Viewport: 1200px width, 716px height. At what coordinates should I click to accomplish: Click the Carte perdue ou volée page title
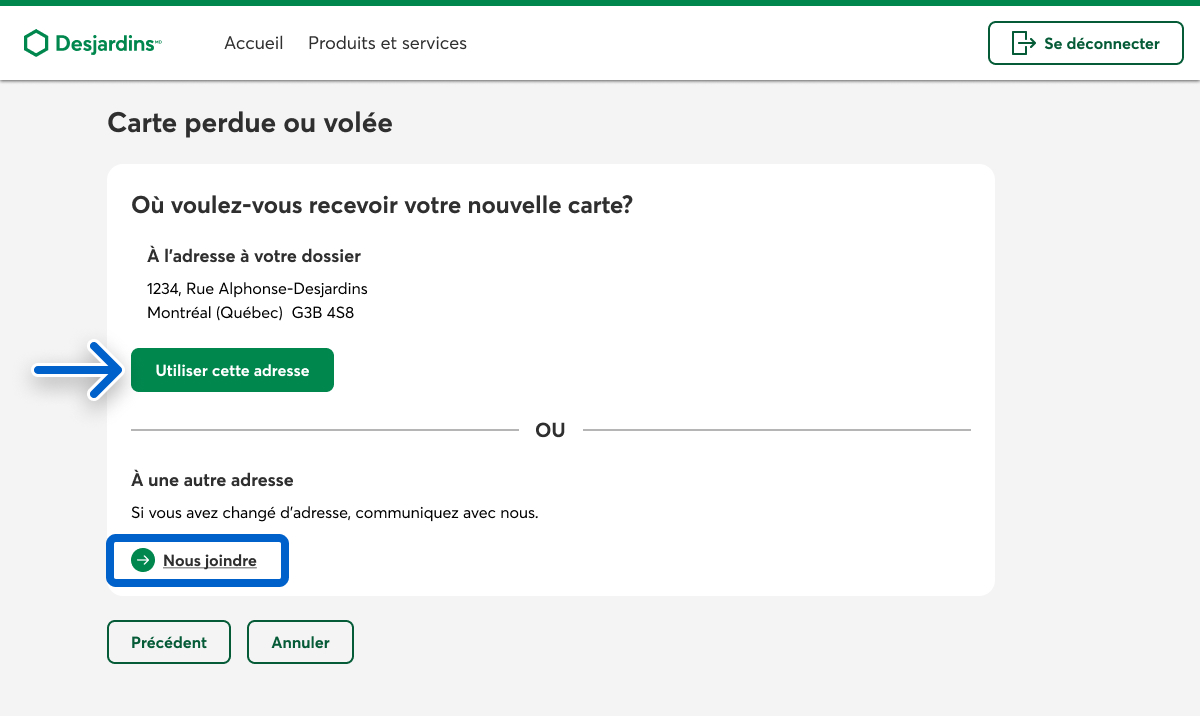250,123
